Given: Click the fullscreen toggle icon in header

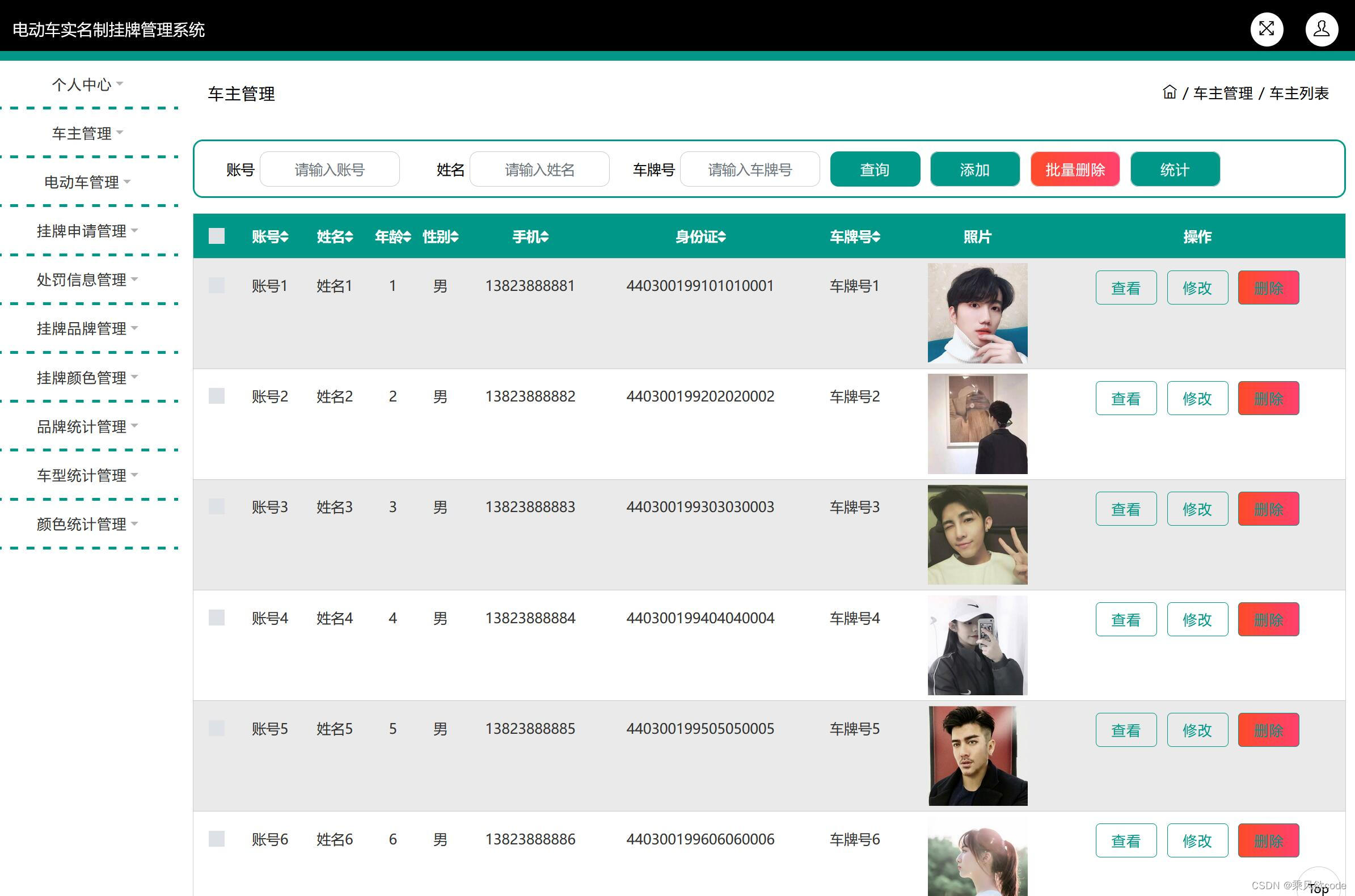Looking at the screenshot, I should coord(1267,29).
